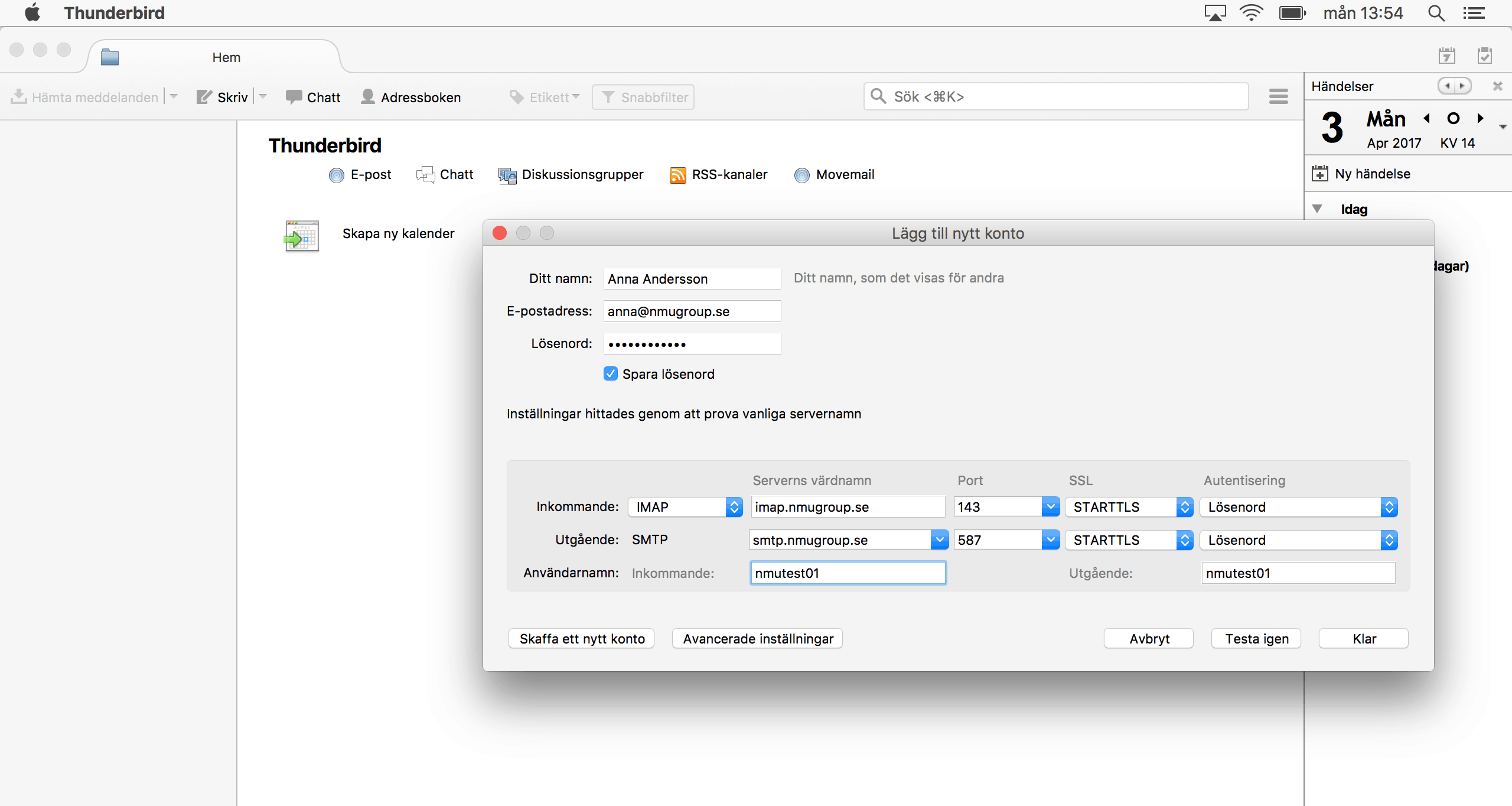1512x806 pixels.
Task: Click the battery status icon
Action: tap(1292, 12)
